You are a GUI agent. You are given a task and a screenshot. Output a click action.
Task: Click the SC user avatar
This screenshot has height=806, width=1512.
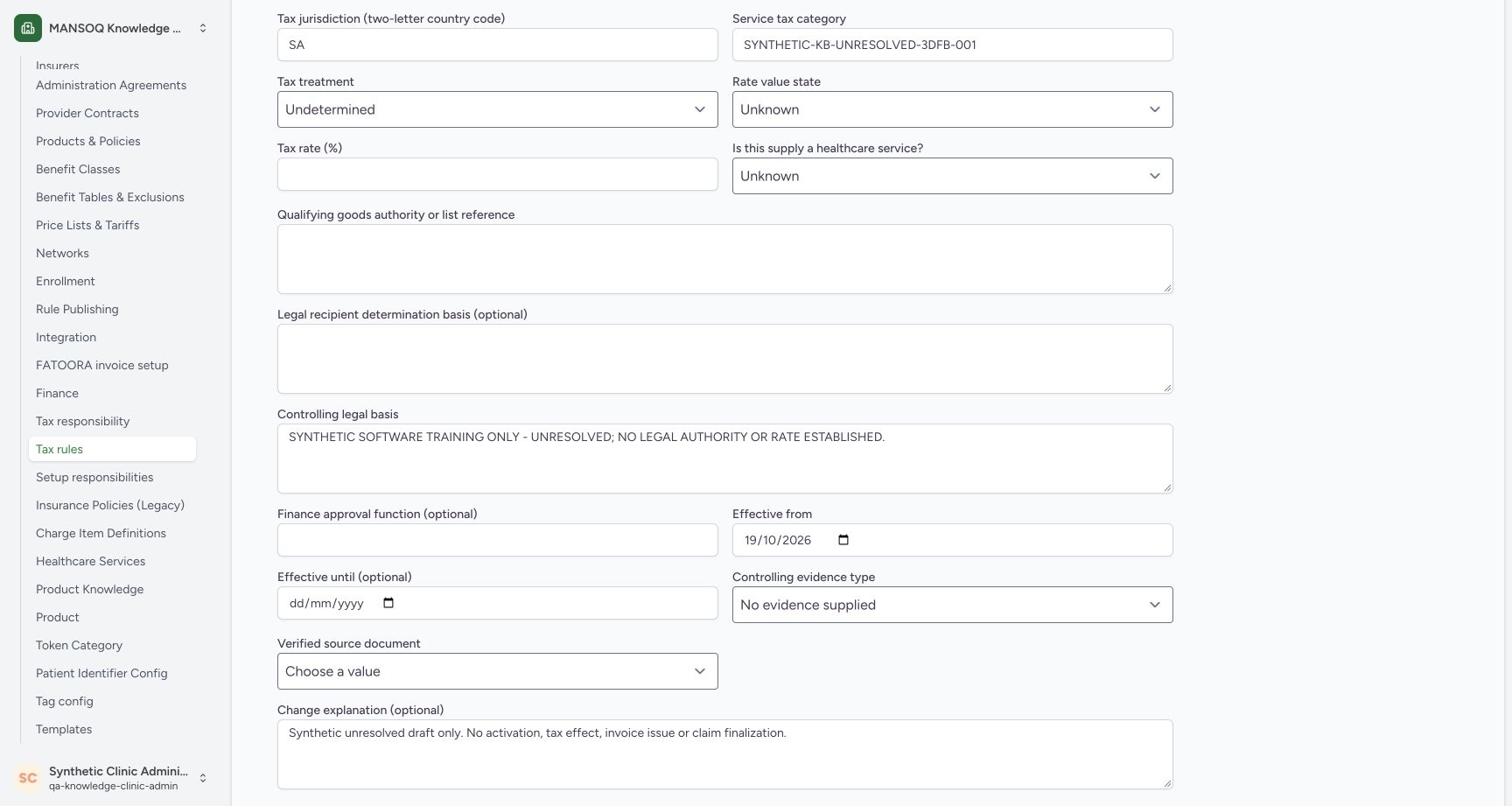tap(28, 777)
